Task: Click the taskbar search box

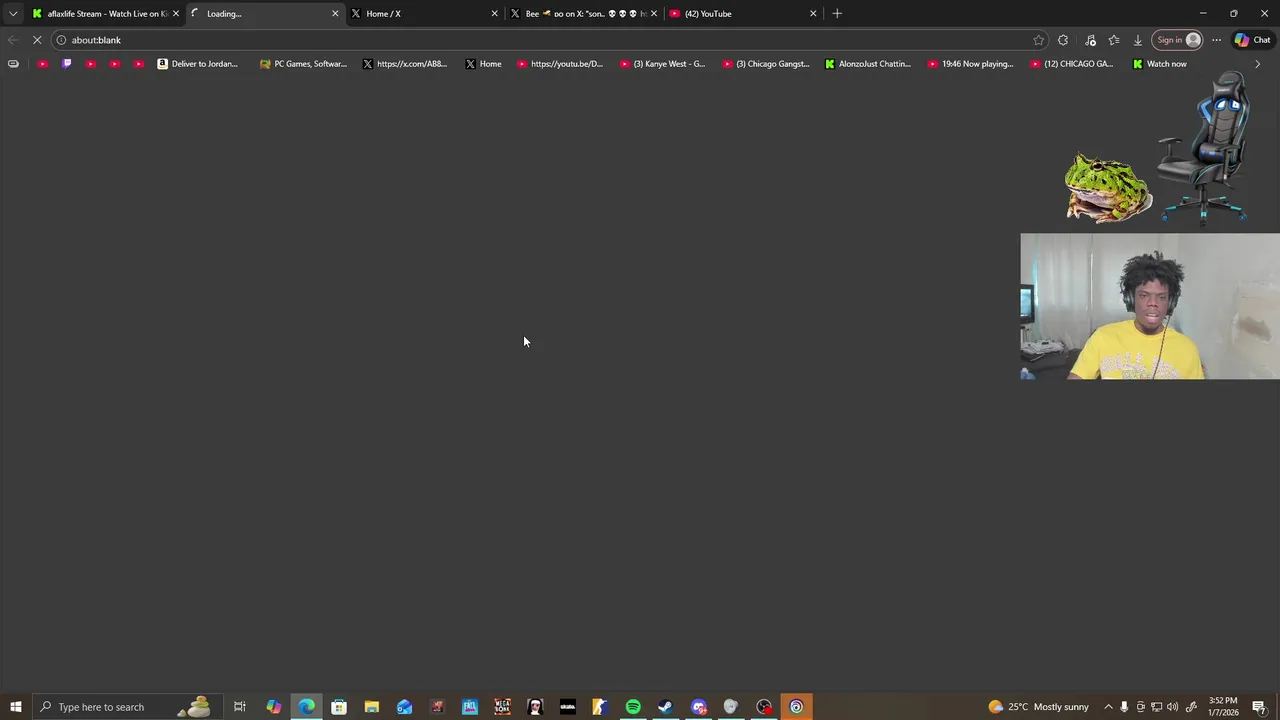Action: 126,707
